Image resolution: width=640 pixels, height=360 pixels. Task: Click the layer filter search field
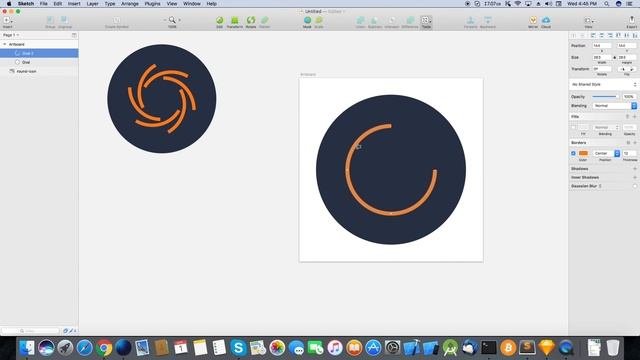click(31, 331)
